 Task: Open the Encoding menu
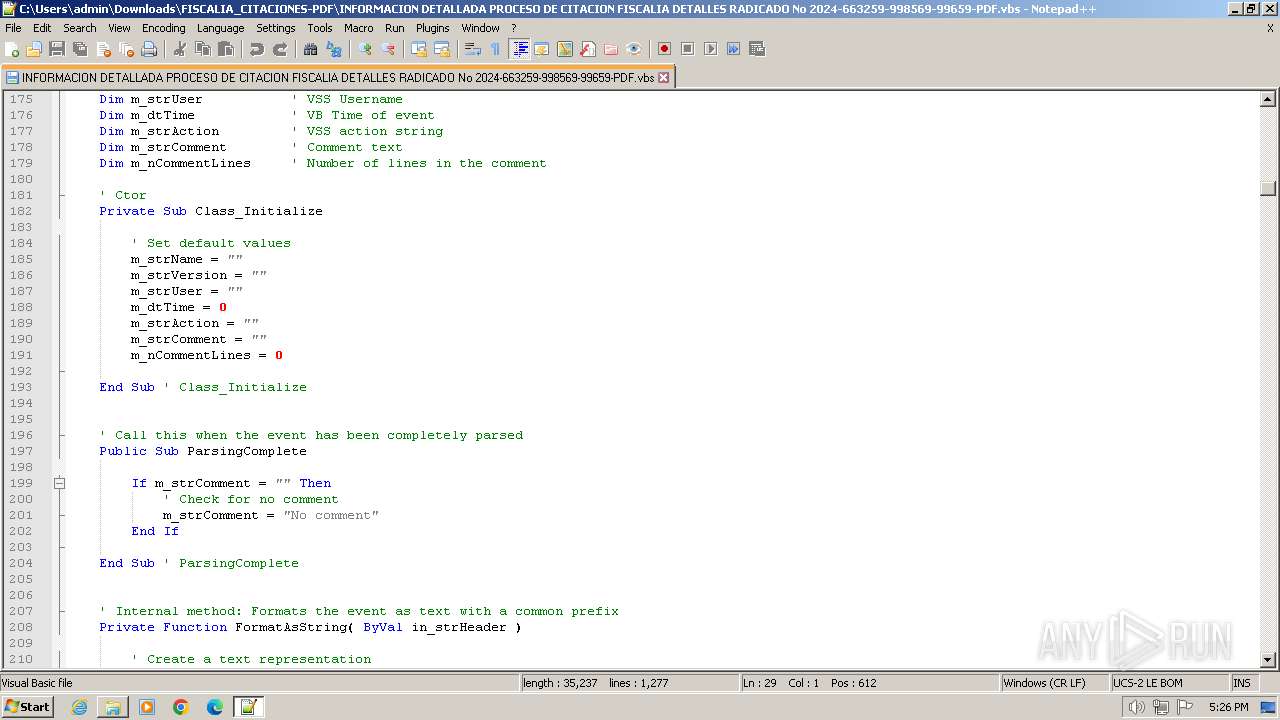pos(163,28)
